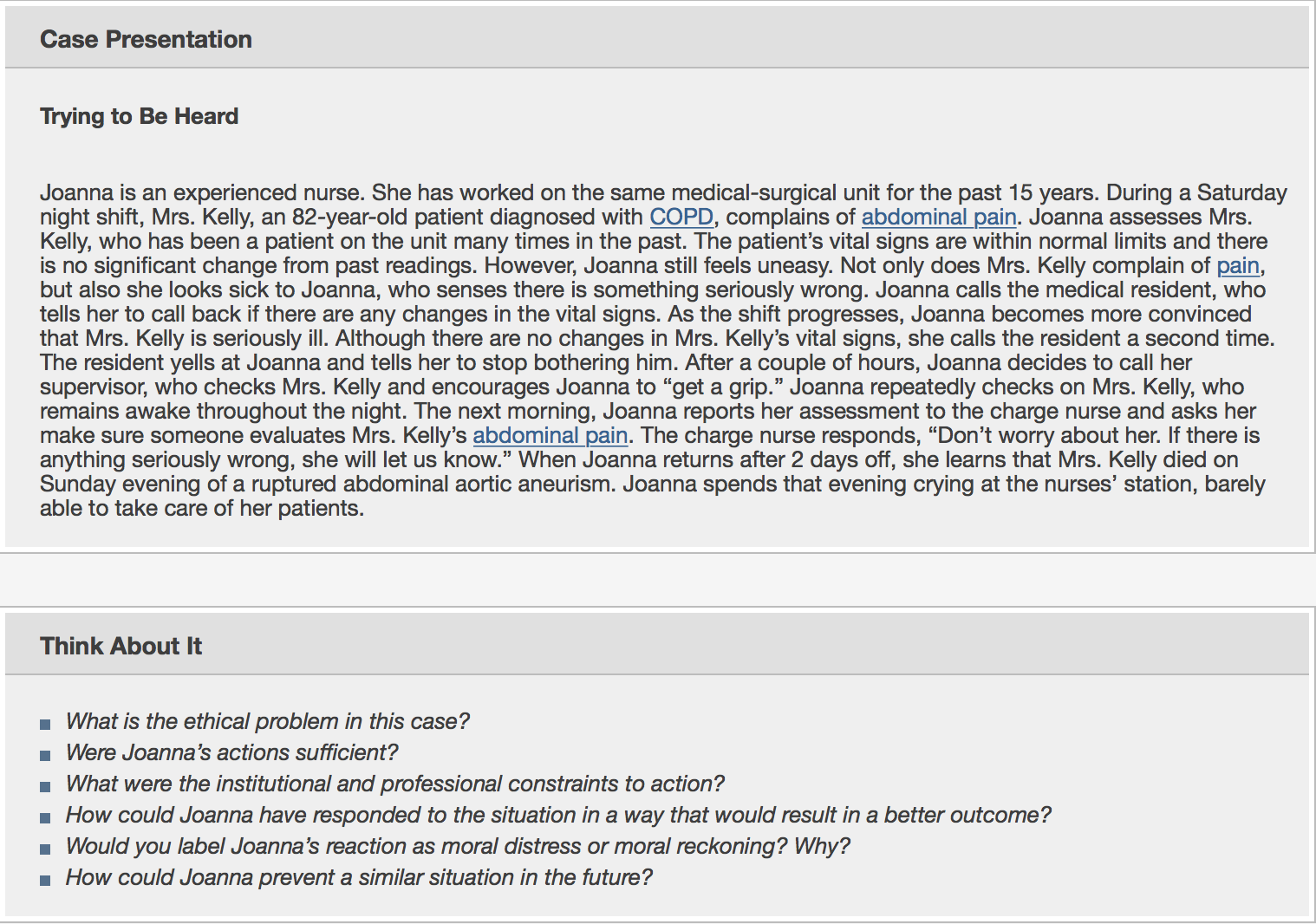Click the "Were Joanna's actions sufficient?" question
1316x924 pixels.
(231, 752)
